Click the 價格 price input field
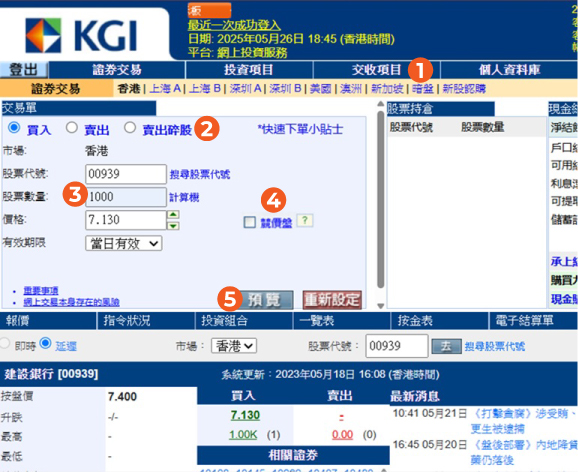Image resolution: width=578 pixels, height=472 pixels. pyautogui.click(x=126, y=220)
